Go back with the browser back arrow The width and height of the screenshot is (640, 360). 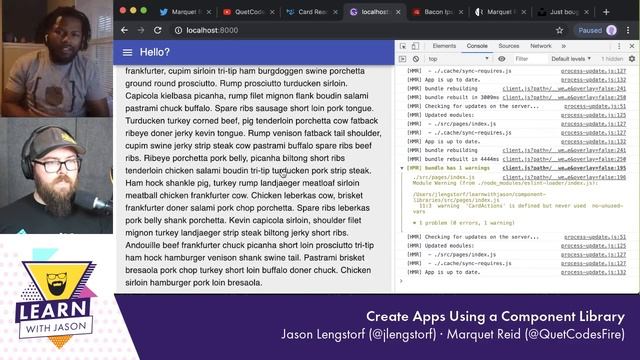[124, 30]
